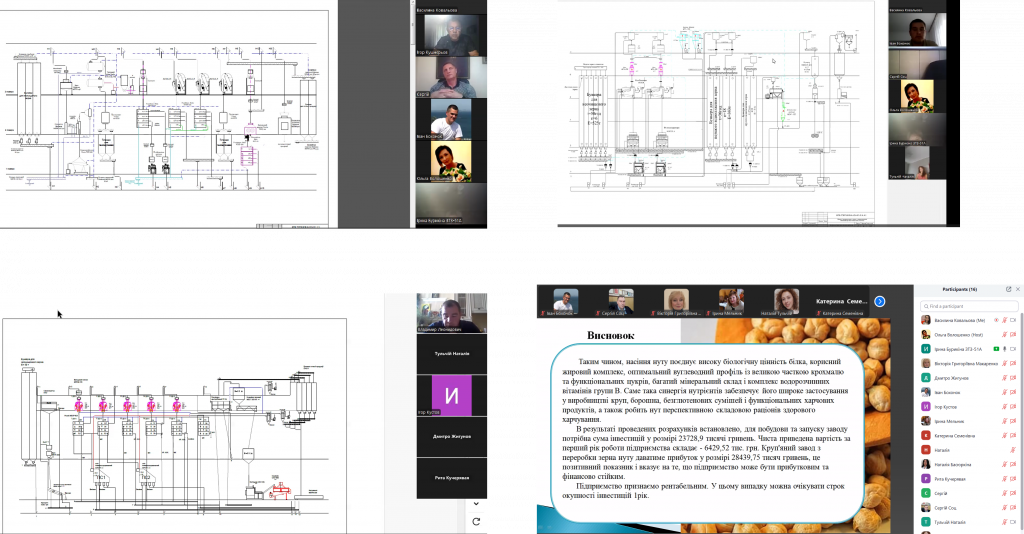Click muted mic icon in Ігор Кустов's list row
The width and height of the screenshot is (1024, 534).
point(1004,407)
